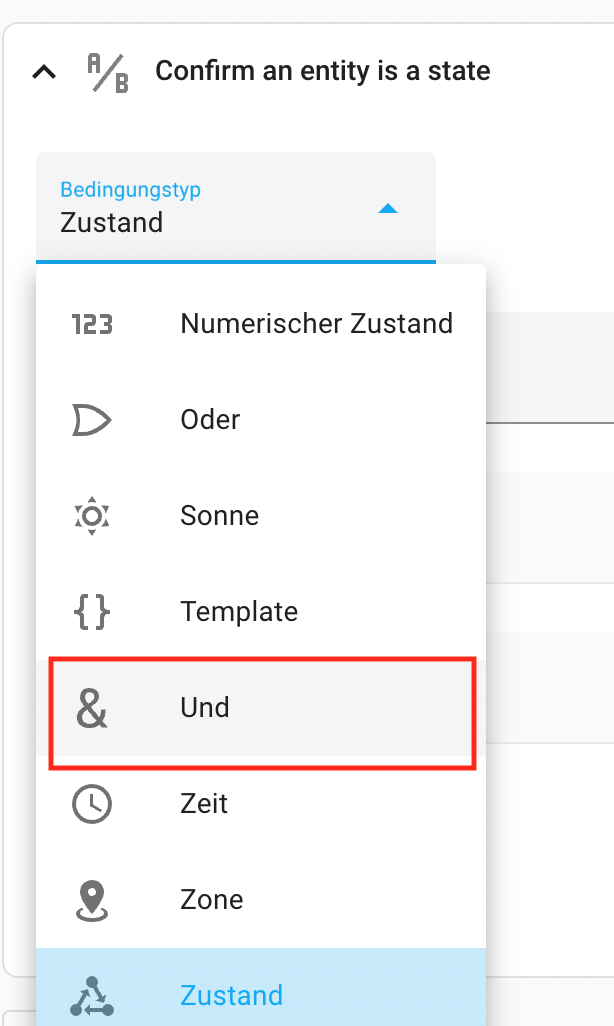The height and width of the screenshot is (1026, 614).
Task: Close the Bedingungstyp dropdown via blue arrow
Action: [x=389, y=209]
